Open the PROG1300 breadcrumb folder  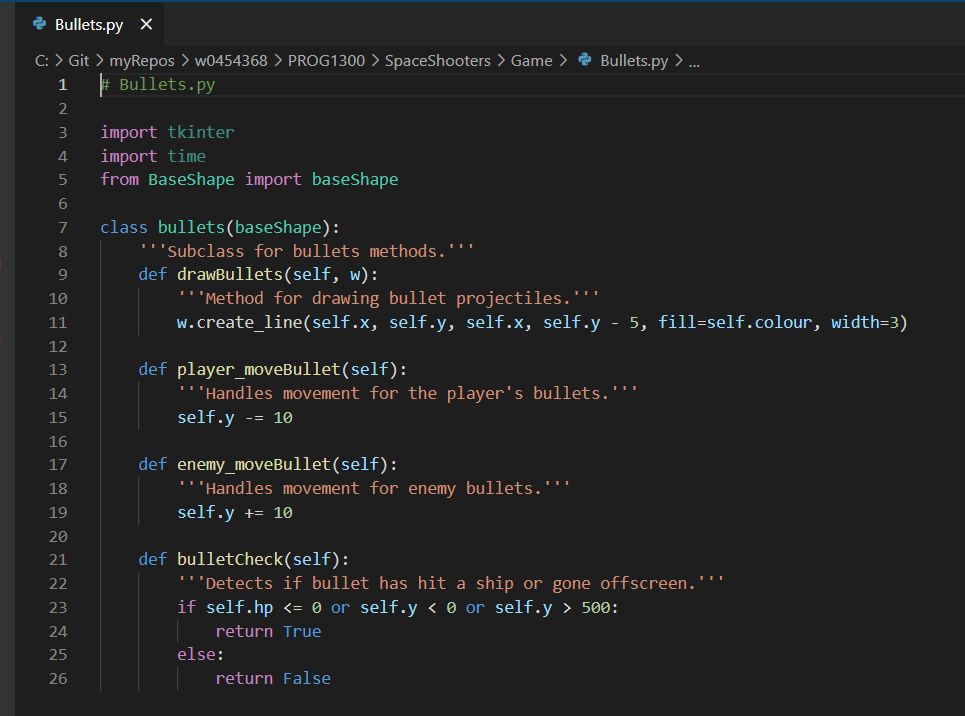coord(326,61)
